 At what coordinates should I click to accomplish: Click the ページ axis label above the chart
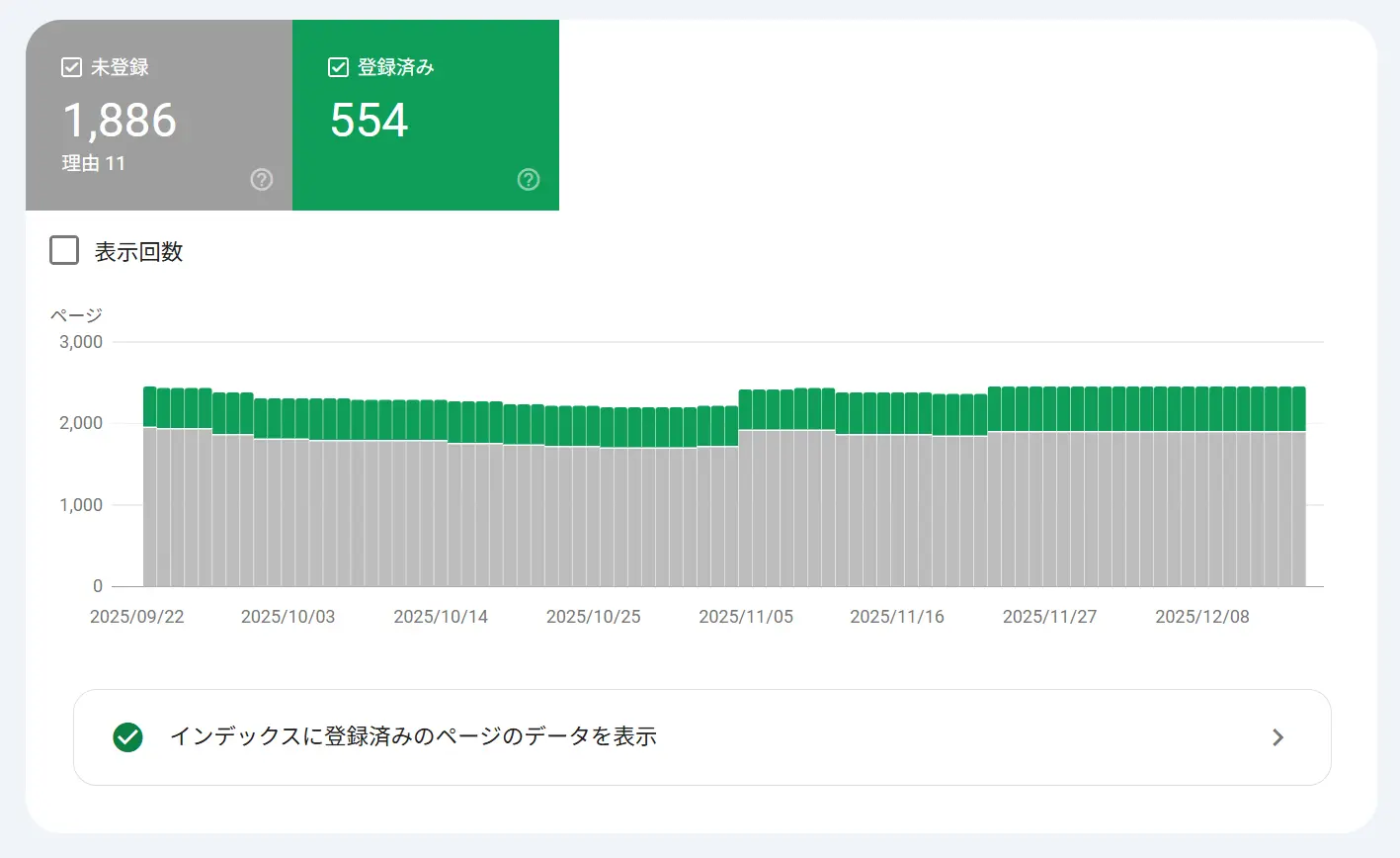(x=76, y=314)
